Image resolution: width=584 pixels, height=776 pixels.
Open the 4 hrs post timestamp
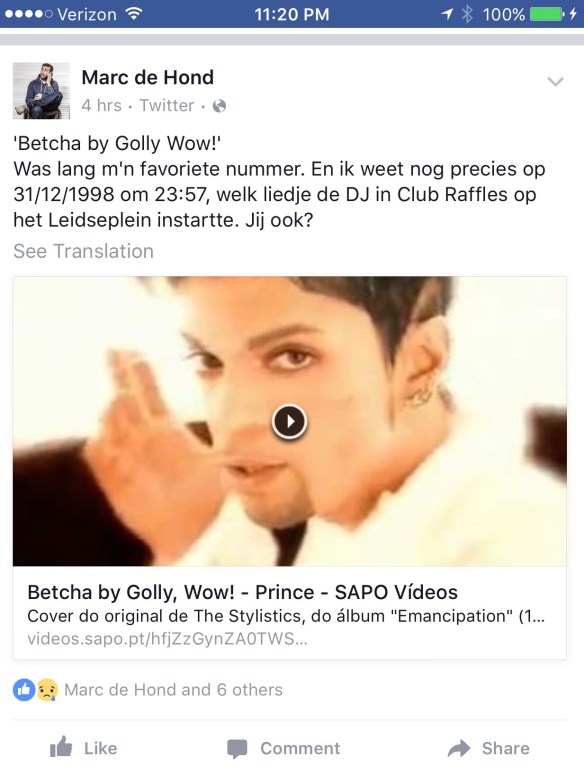tap(101, 105)
